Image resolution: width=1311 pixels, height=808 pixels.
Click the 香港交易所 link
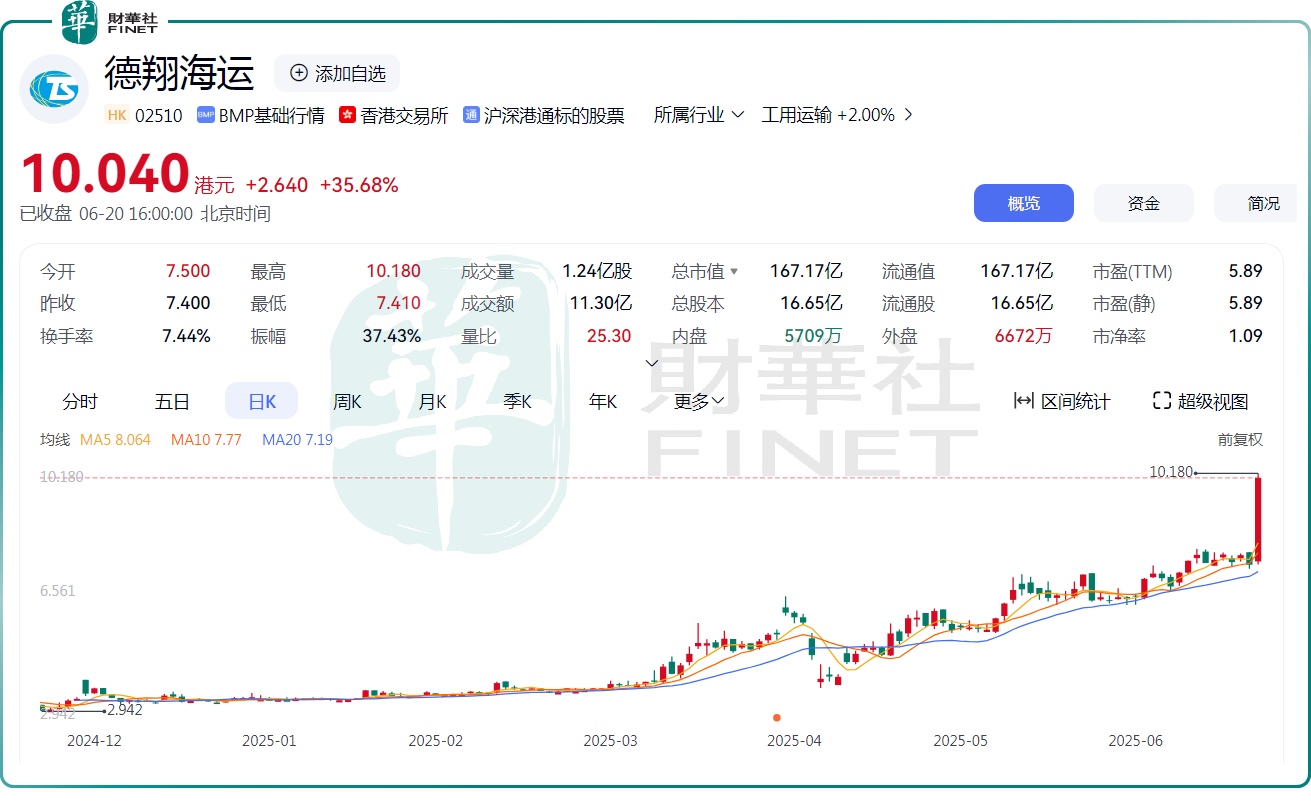click(x=404, y=115)
